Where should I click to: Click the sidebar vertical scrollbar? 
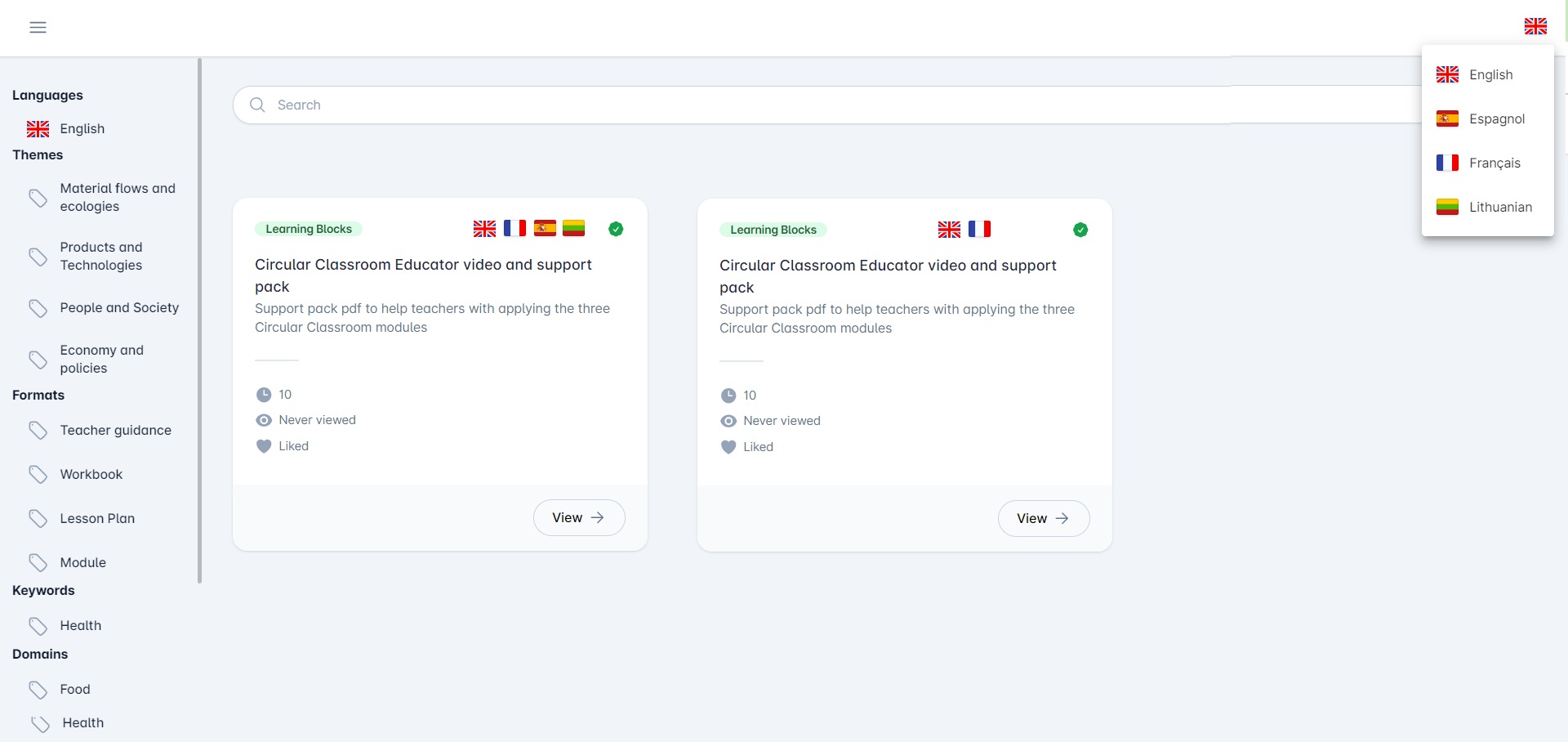(x=199, y=319)
